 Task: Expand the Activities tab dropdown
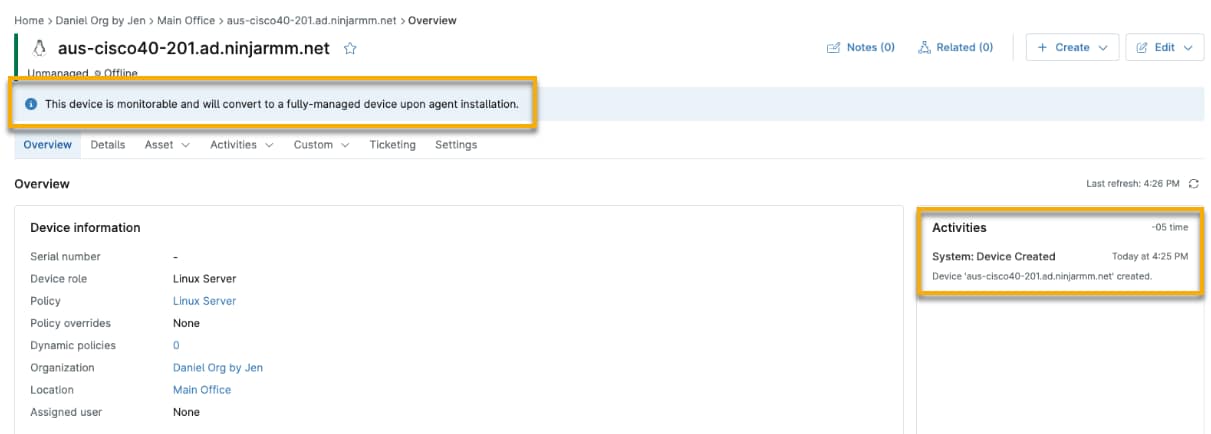(x=241, y=145)
